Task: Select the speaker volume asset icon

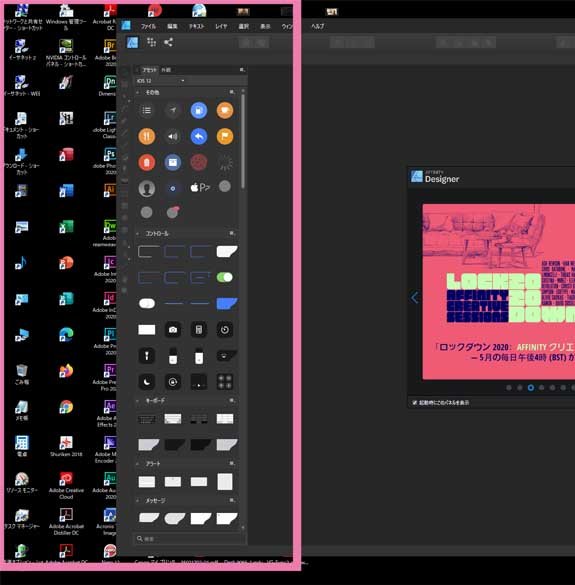Action: [x=173, y=137]
